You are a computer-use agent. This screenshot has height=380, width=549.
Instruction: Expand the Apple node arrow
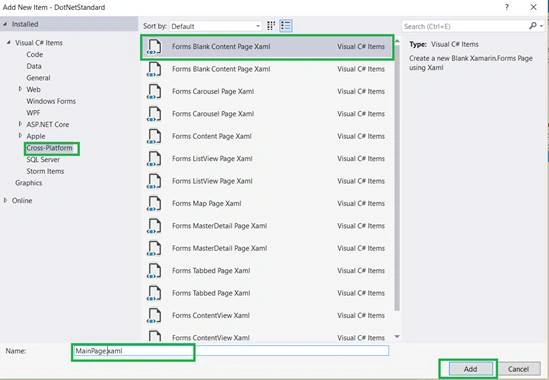[x=20, y=136]
